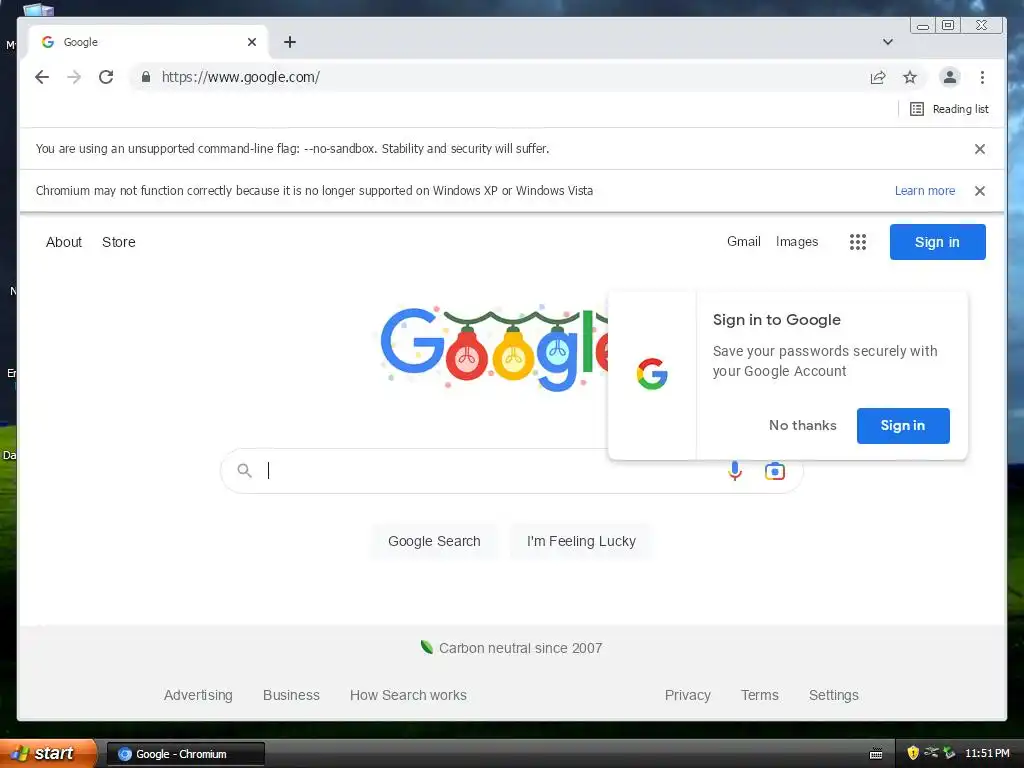Screen dimensions: 1024x768
Task: Click the network connection tray icon
Action: [x=931, y=753]
